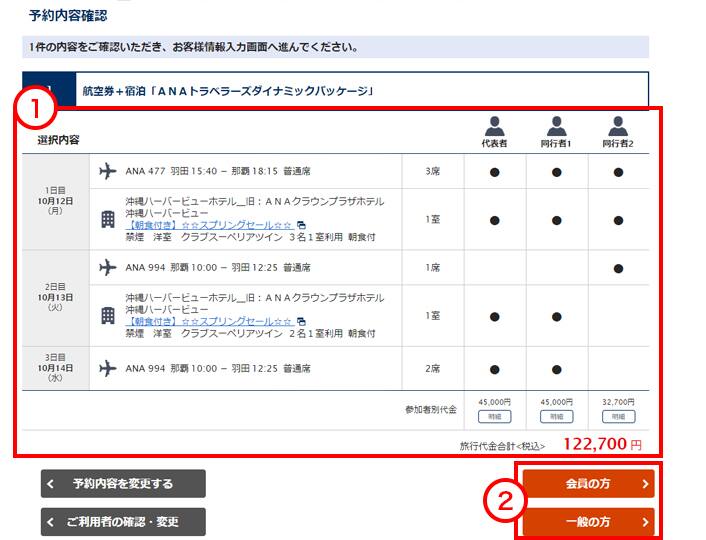Click the ご利用者の確認・変更 button
Viewport: 706px width, 540px height.
(x=123, y=522)
